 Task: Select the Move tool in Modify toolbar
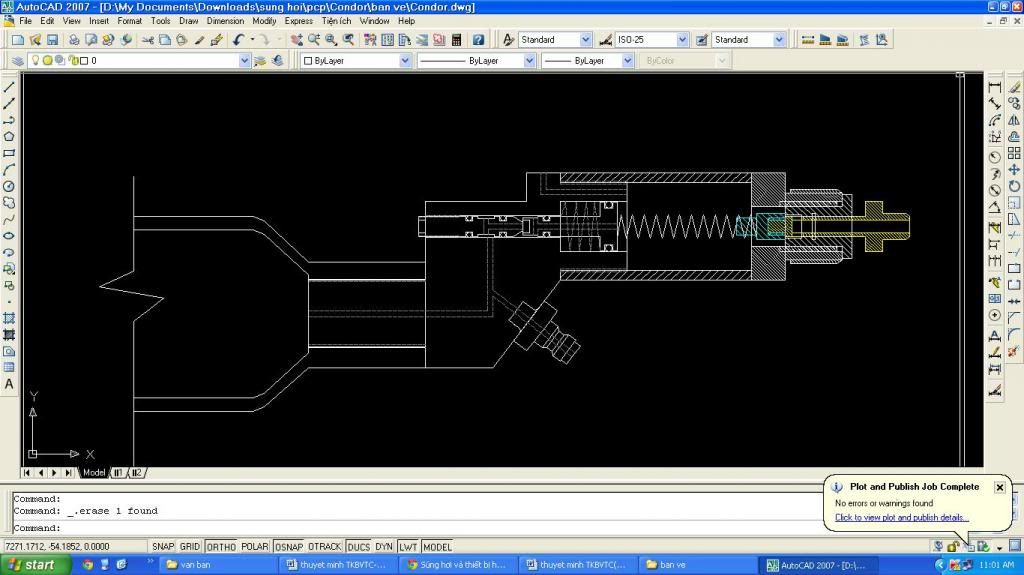pyautogui.click(x=1014, y=170)
